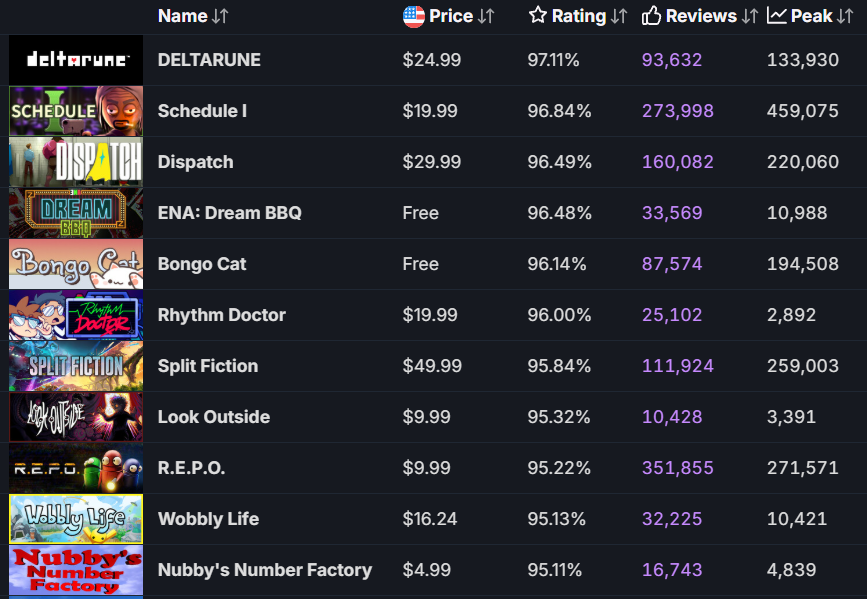Viewport: 867px width, 599px height.
Task: Open the DELTARUNE game thumbnail
Action: click(x=76, y=60)
